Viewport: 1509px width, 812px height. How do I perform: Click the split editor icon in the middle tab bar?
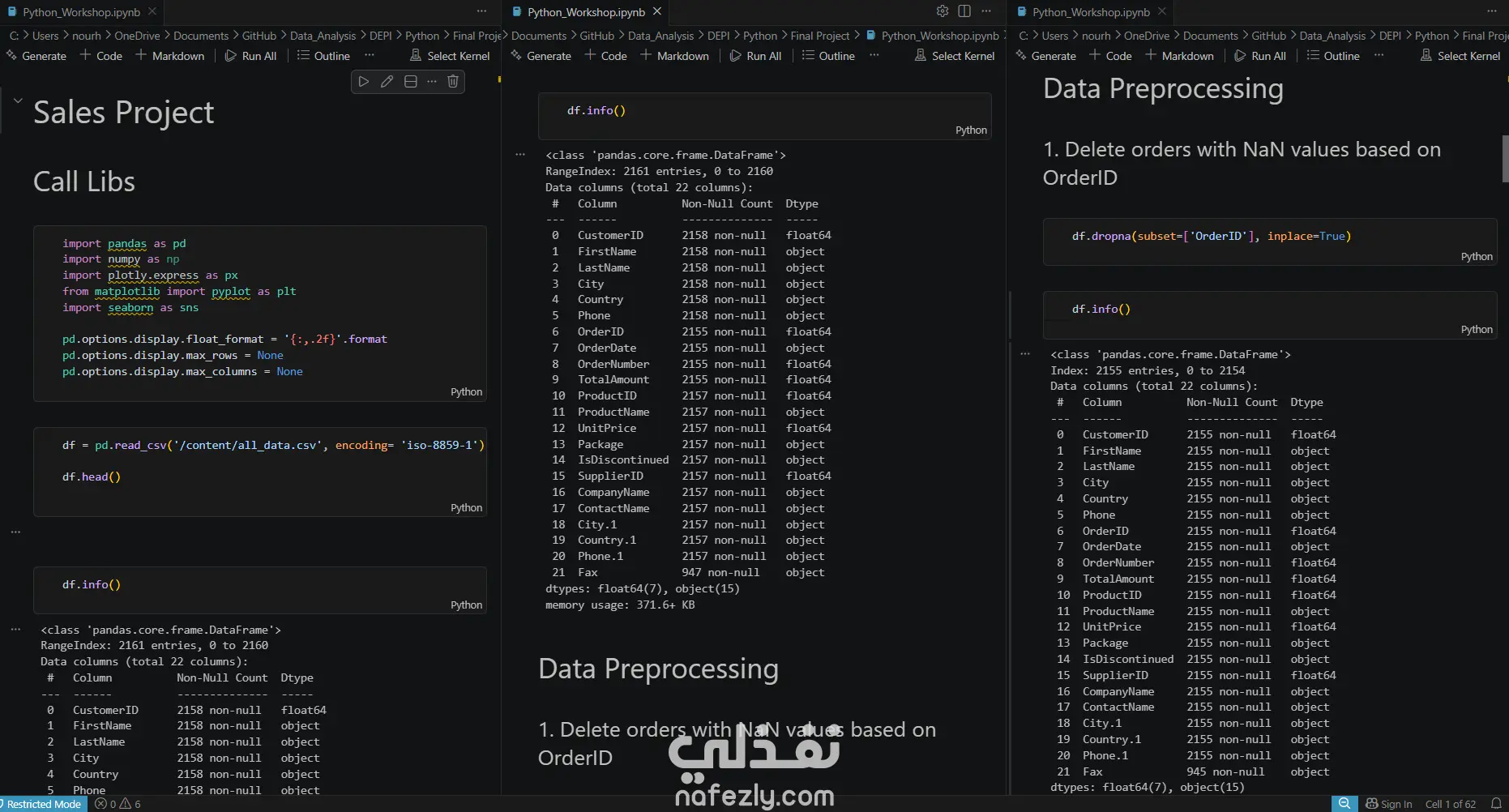coord(964,11)
